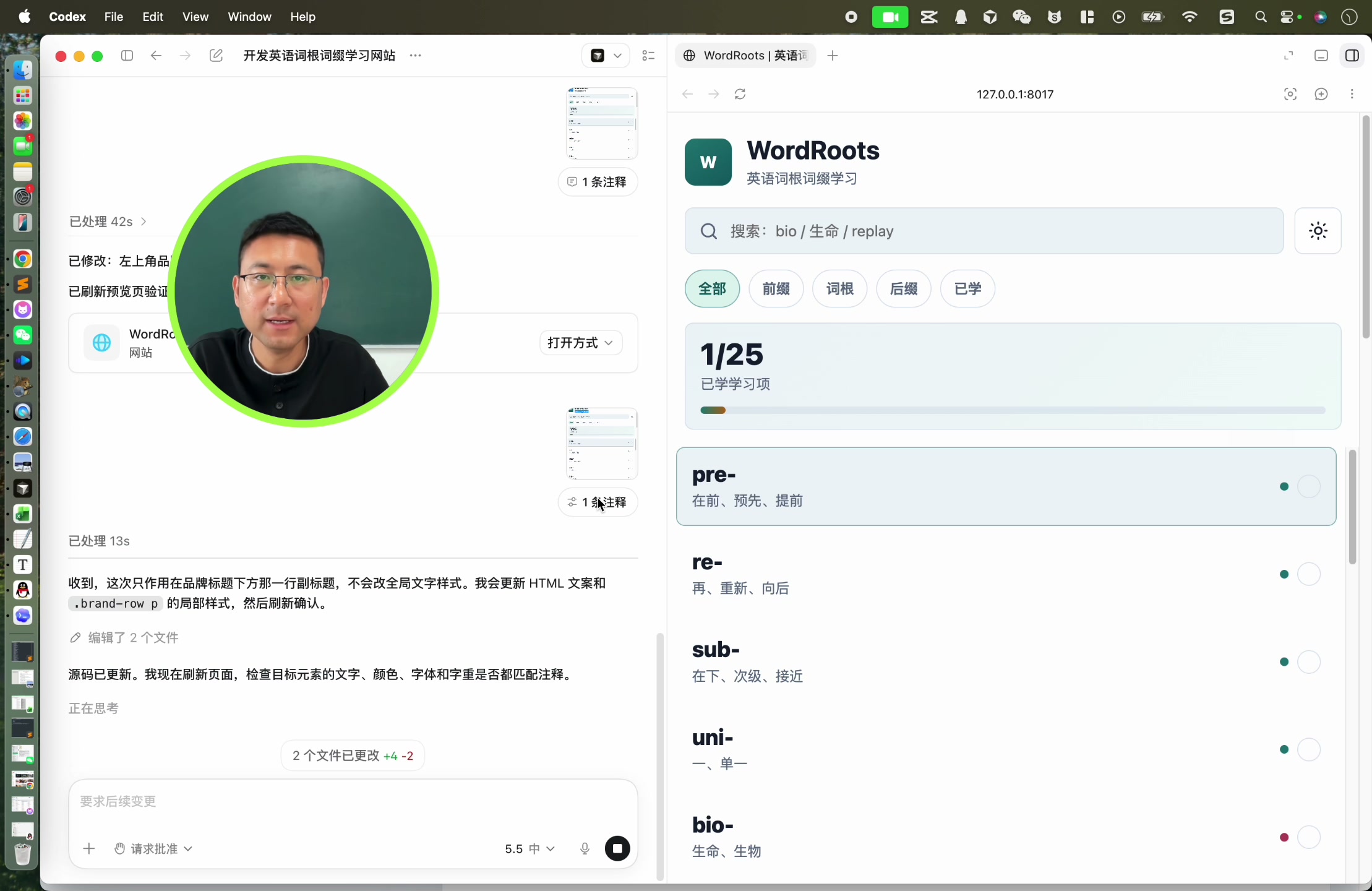Image resolution: width=1372 pixels, height=891 pixels.
Task: Open the lower screenshot thumbnail in chat
Action: [x=601, y=443]
